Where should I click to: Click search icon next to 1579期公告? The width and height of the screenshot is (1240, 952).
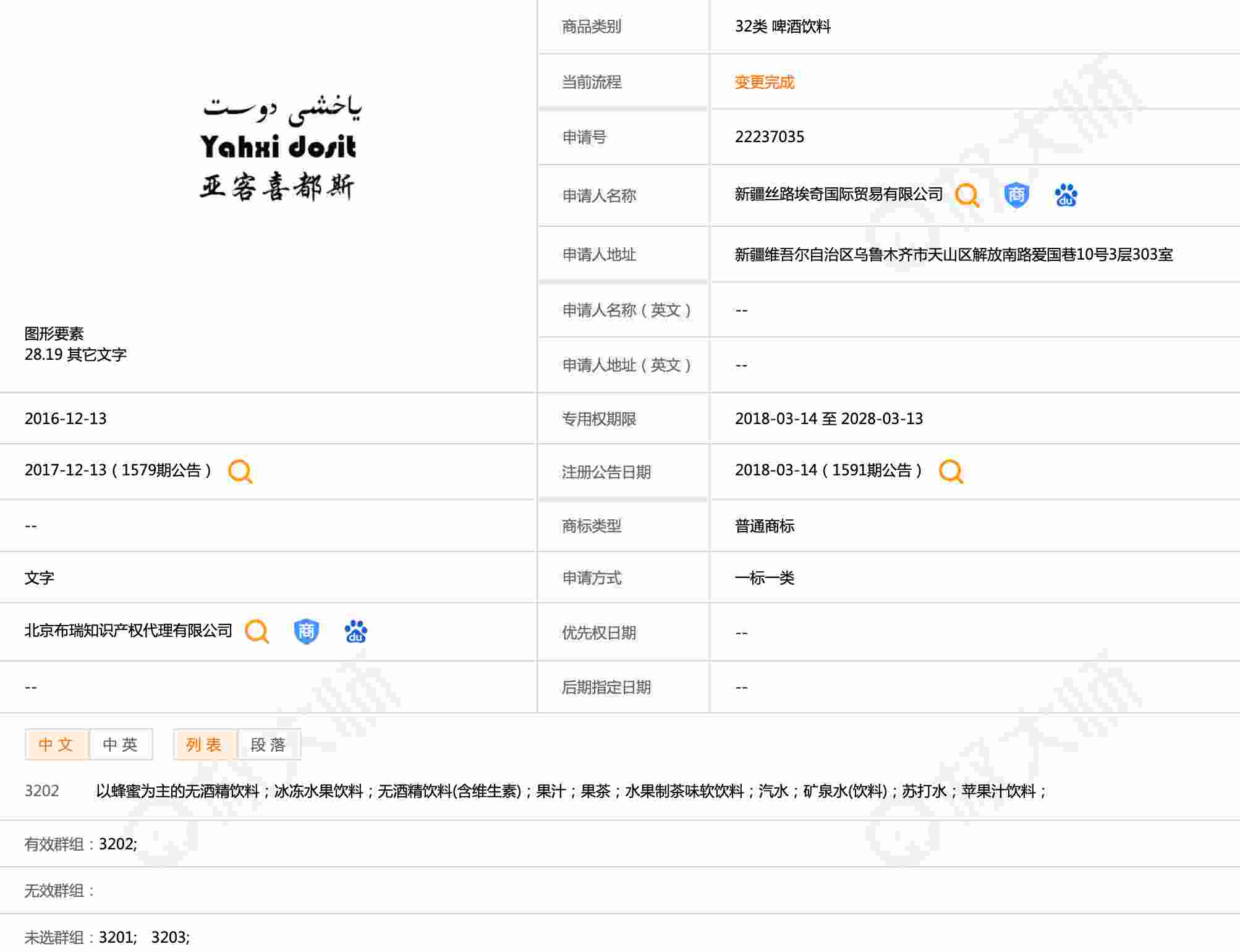(240, 471)
